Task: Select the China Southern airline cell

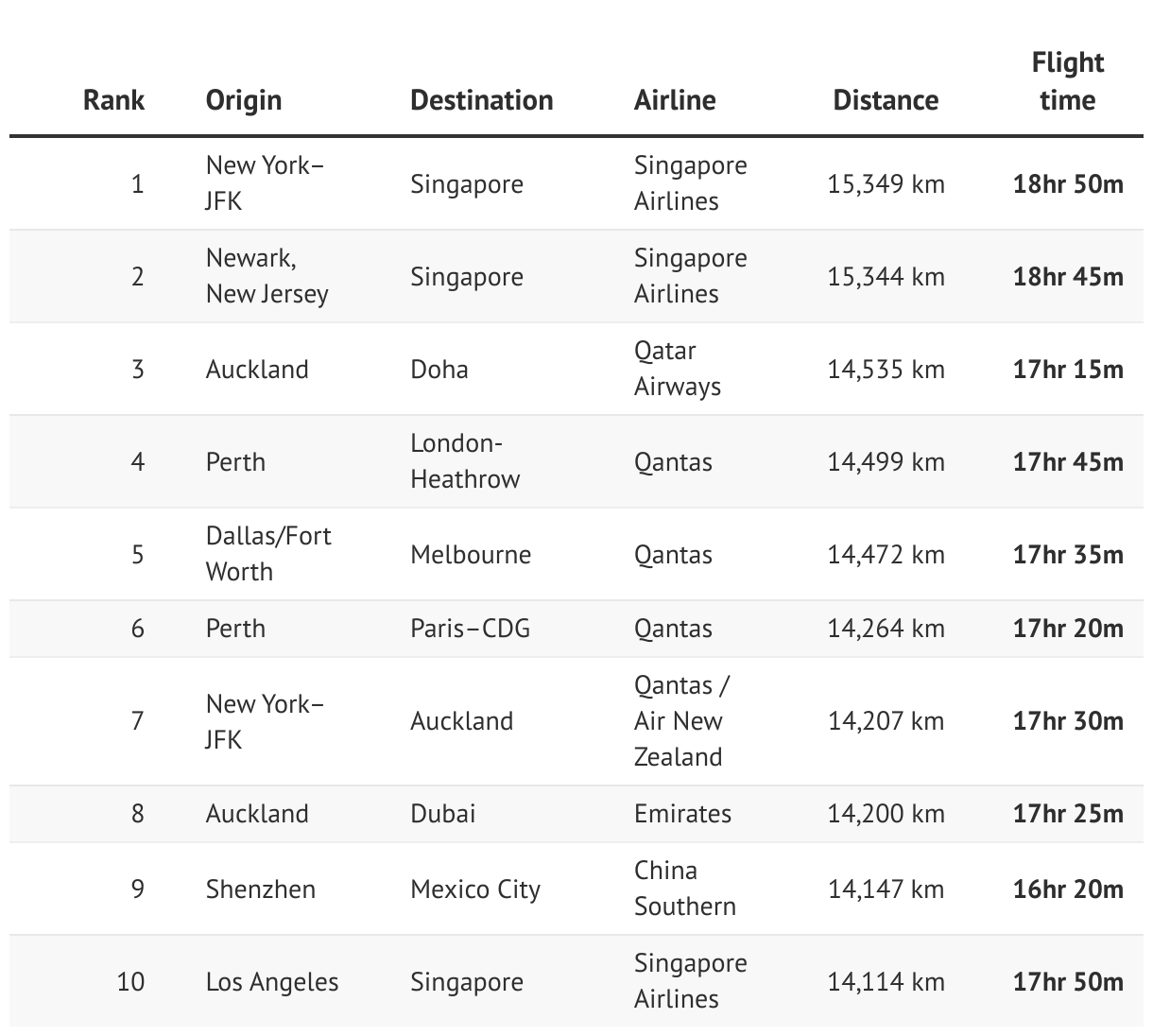Action: coord(684,889)
